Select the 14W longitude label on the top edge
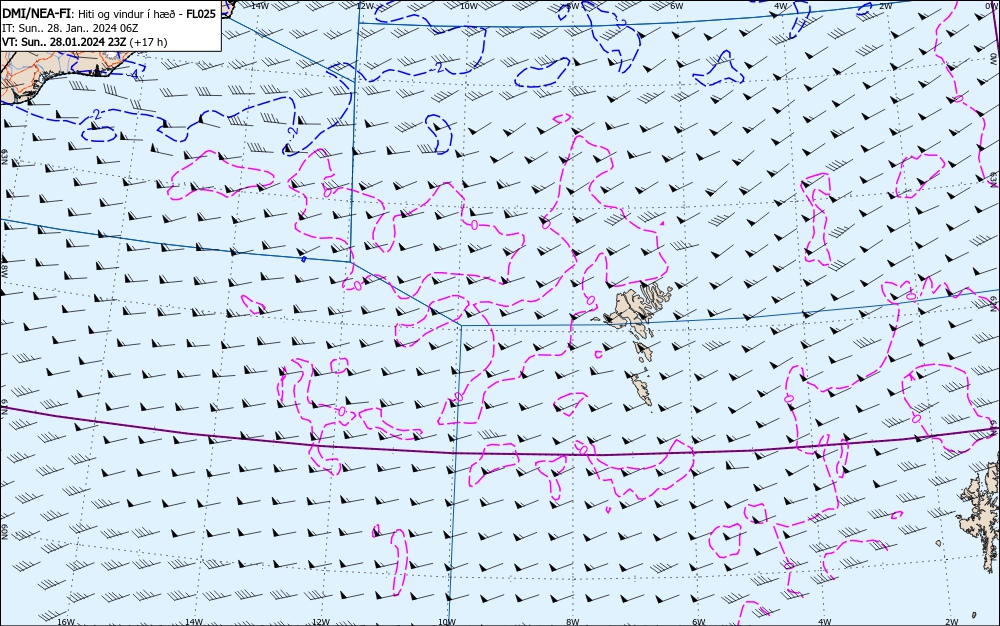Image resolution: width=1000 pixels, height=626 pixels. (260, 6)
